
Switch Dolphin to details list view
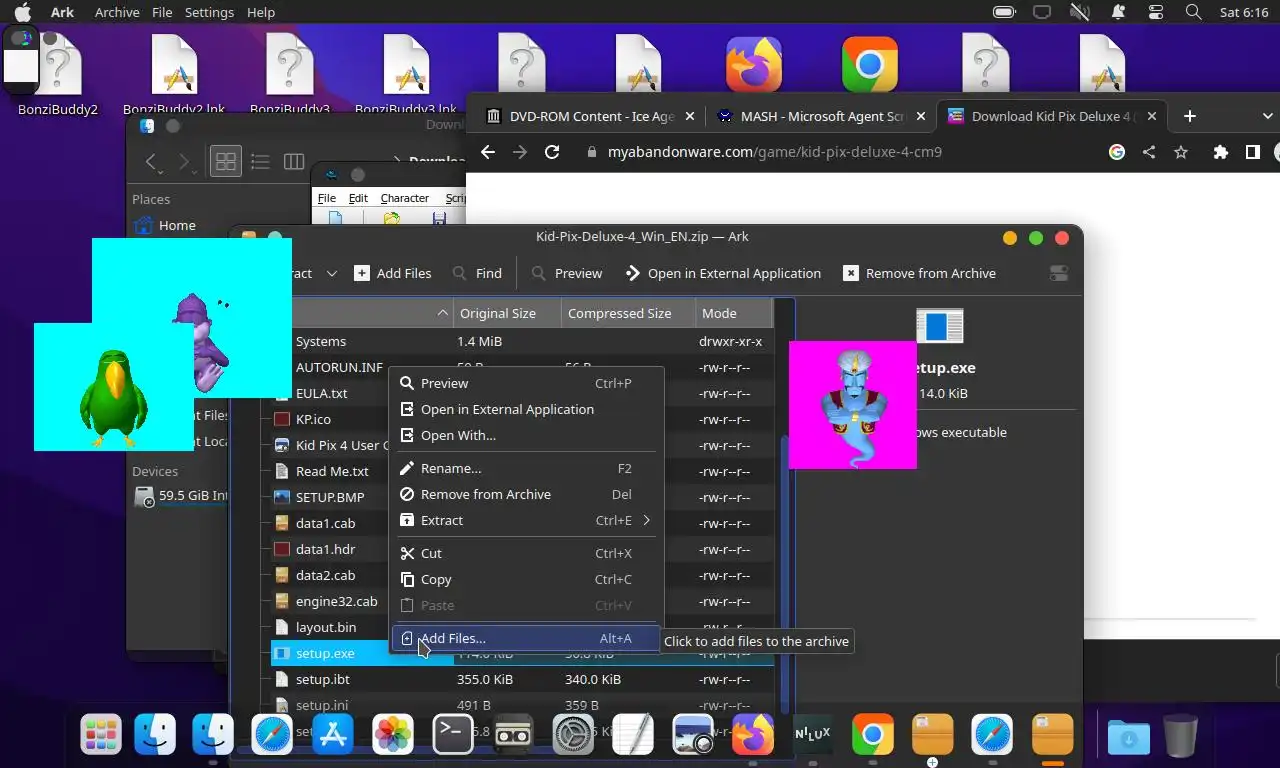(260, 161)
